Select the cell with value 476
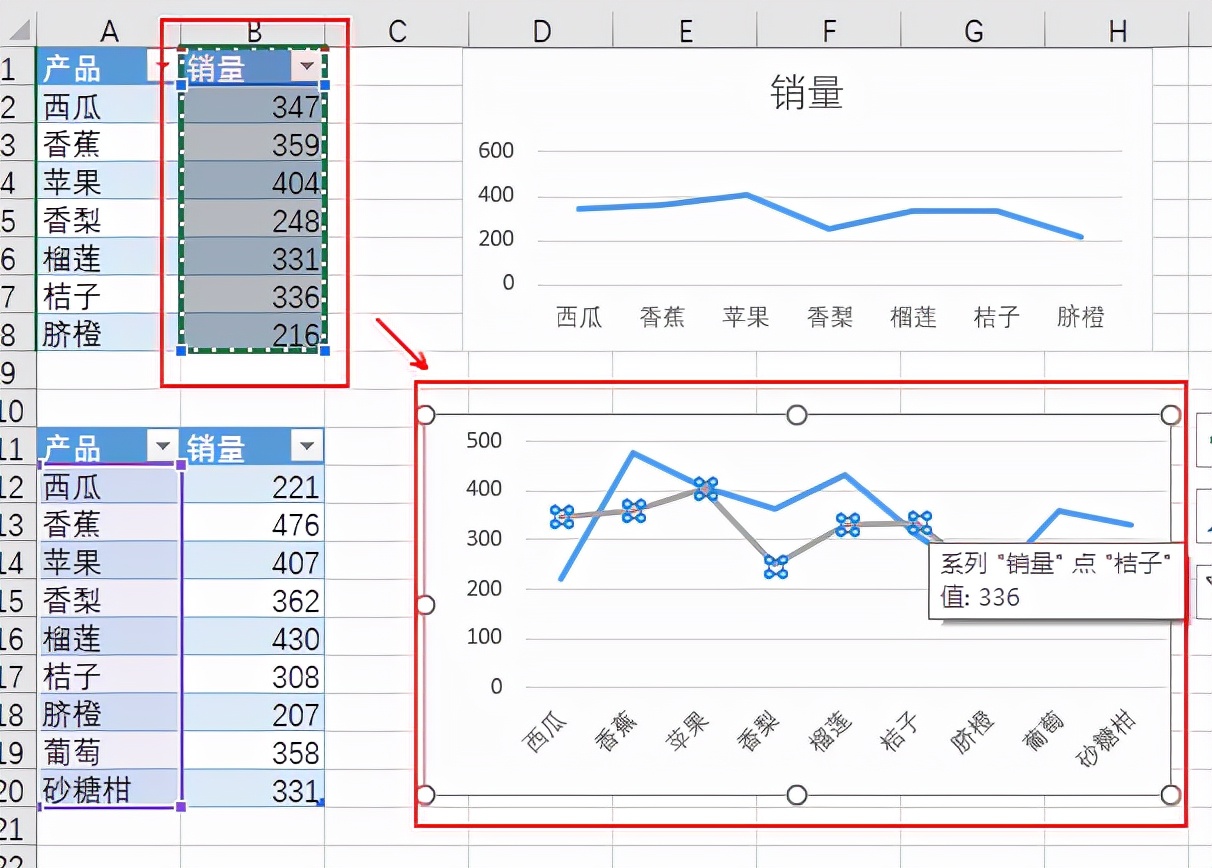 point(253,523)
